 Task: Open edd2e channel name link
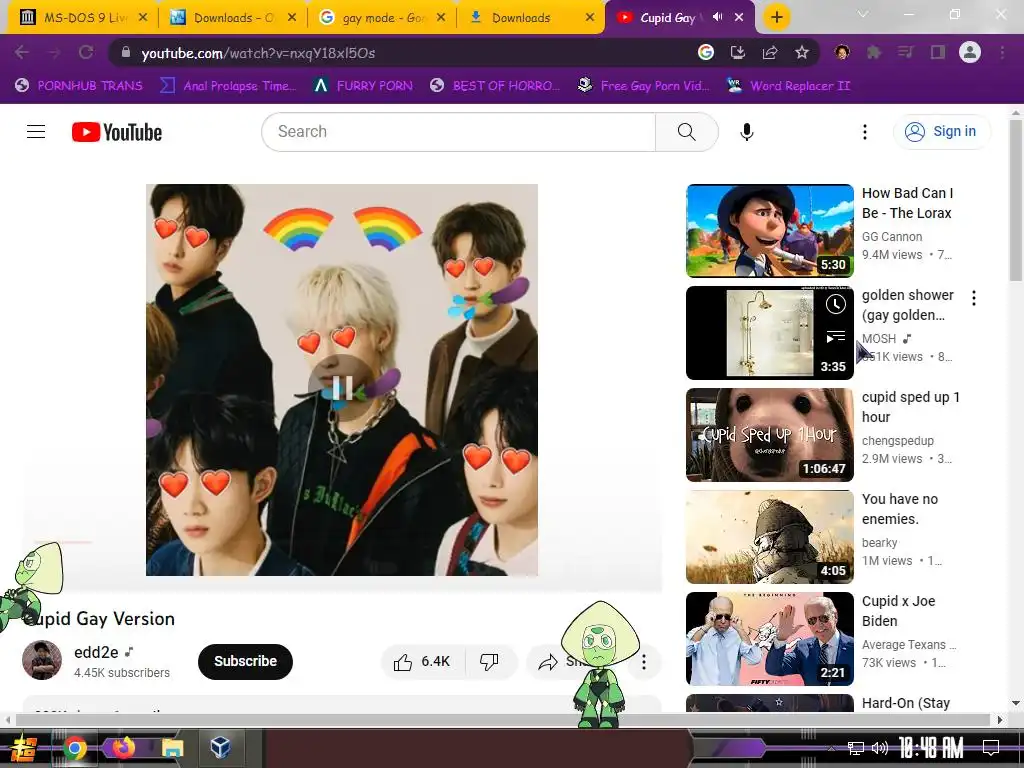click(96, 652)
